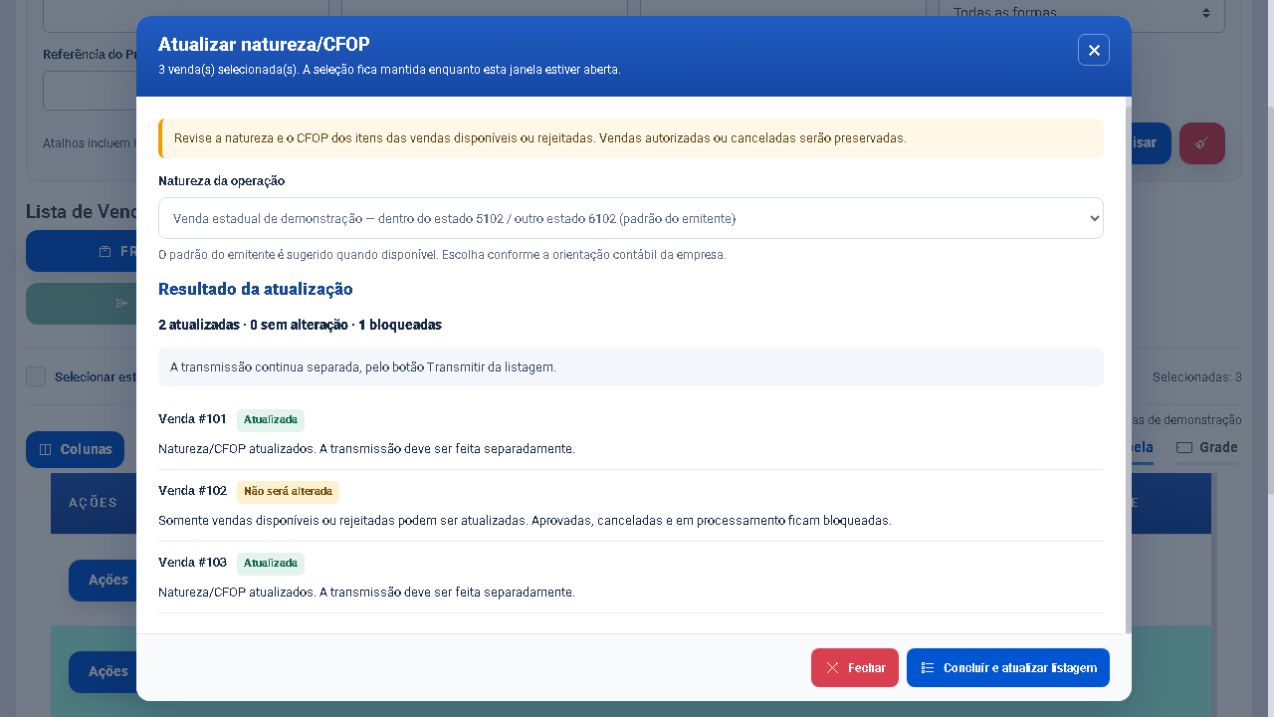Click the X icon on Fechar button

point(832,668)
